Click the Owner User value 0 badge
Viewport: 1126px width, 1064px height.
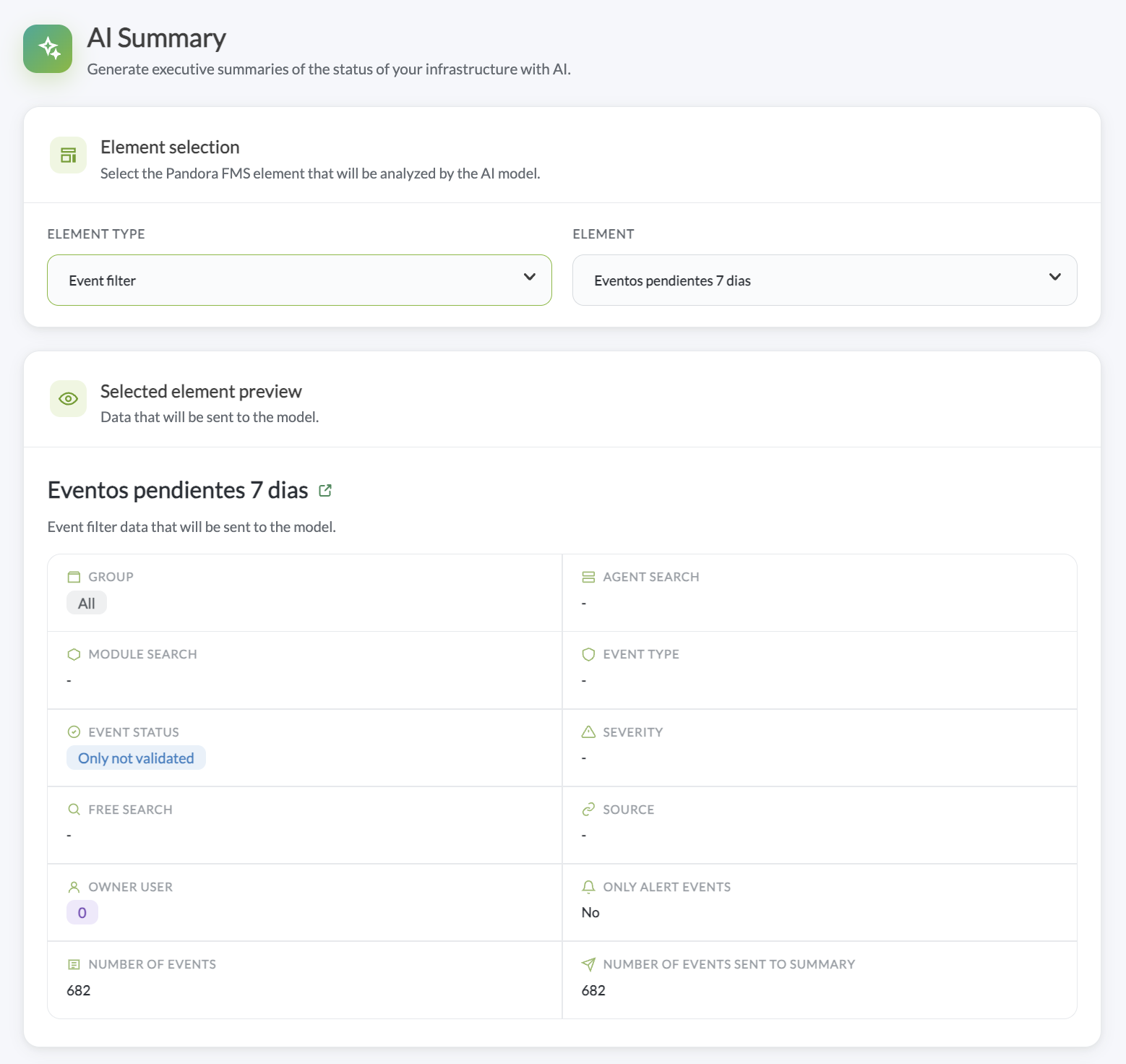coord(82,913)
